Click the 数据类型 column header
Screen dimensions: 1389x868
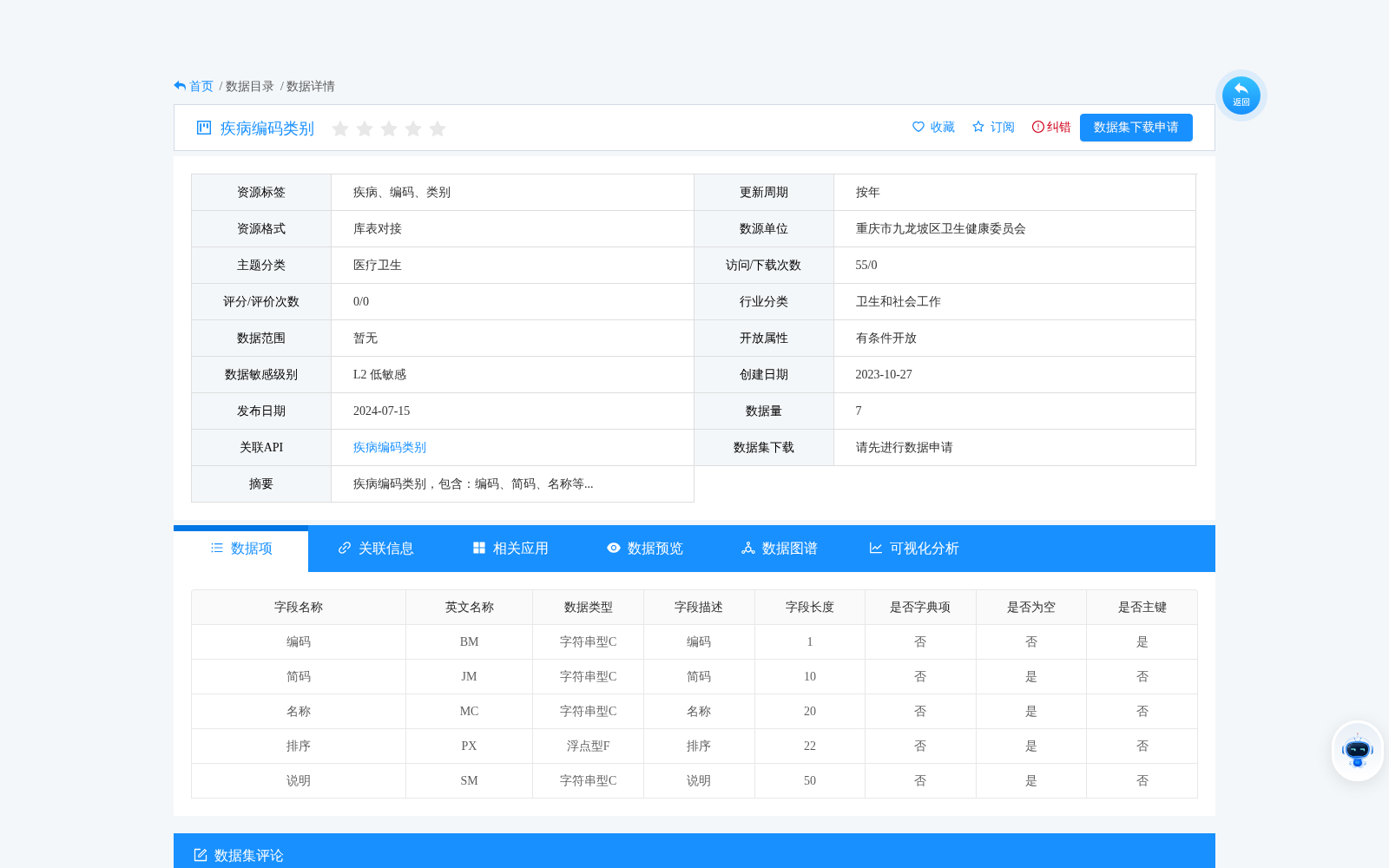pos(589,607)
